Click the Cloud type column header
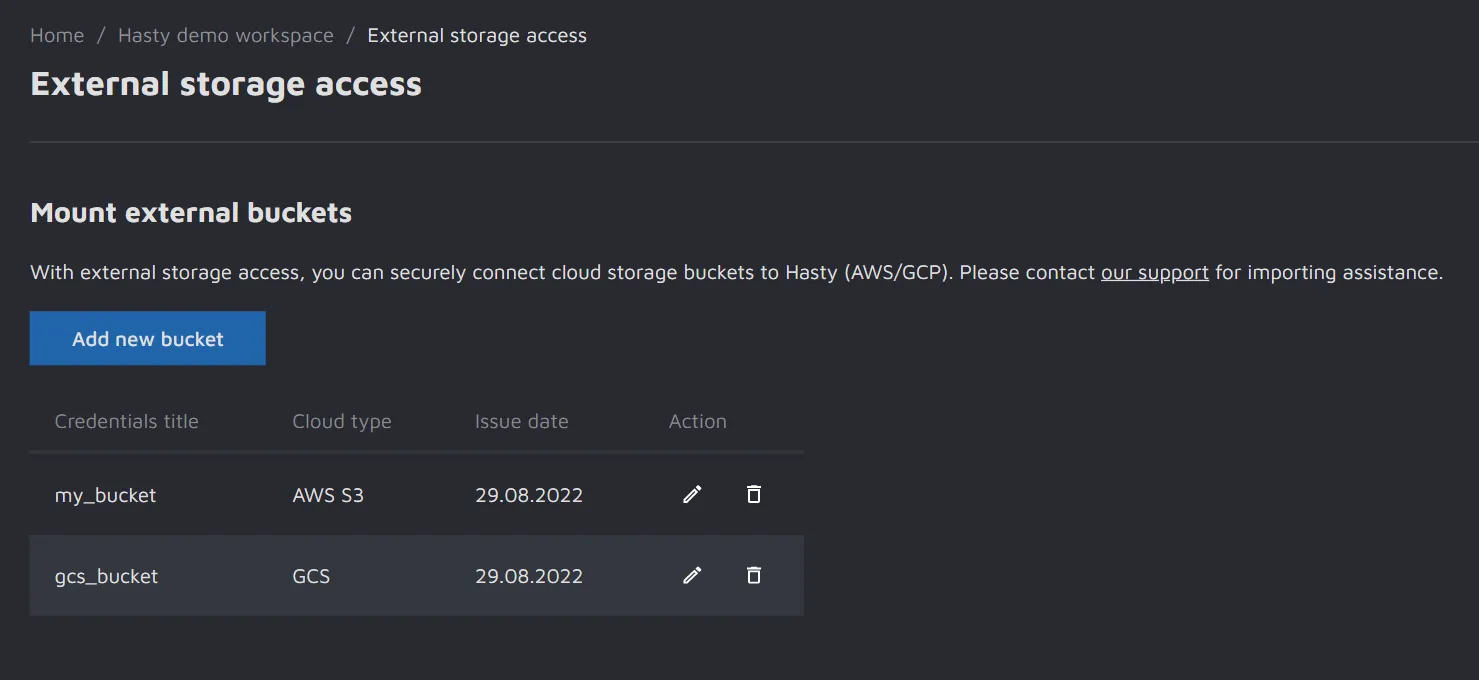 pos(342,421)
